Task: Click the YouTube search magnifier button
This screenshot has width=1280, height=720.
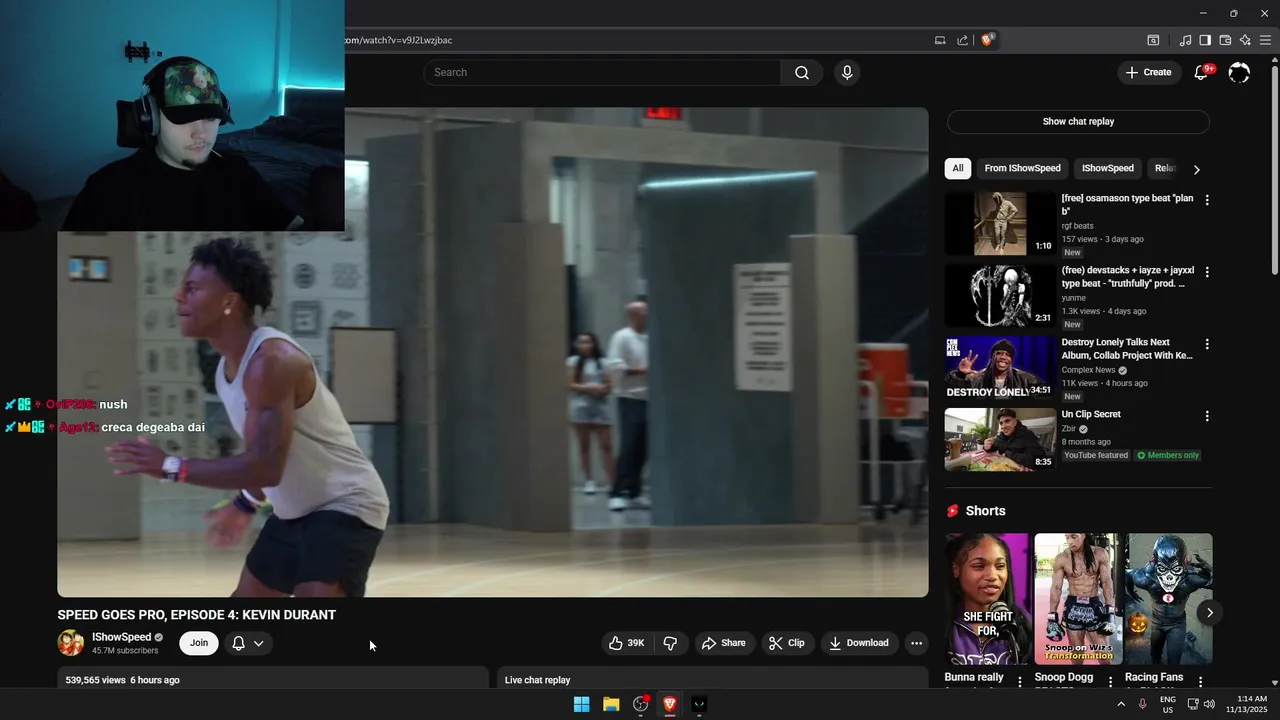Action: click(802, 72)
